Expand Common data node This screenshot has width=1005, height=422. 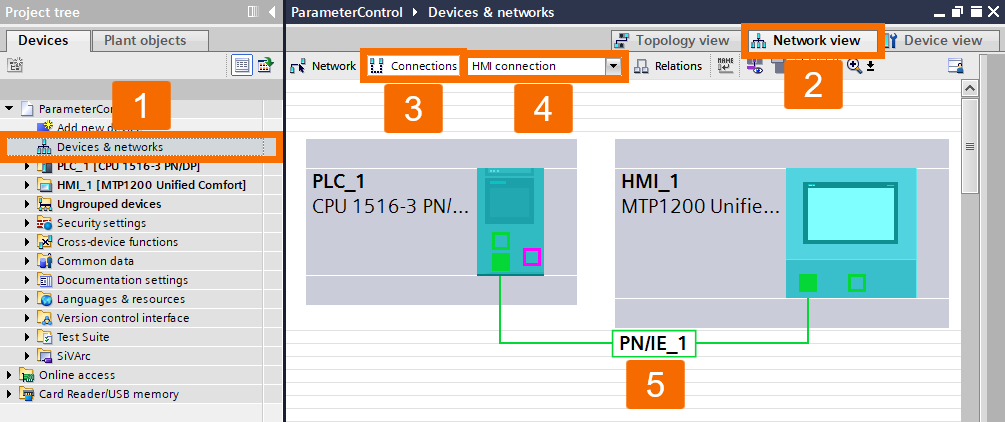click(27, 261)
